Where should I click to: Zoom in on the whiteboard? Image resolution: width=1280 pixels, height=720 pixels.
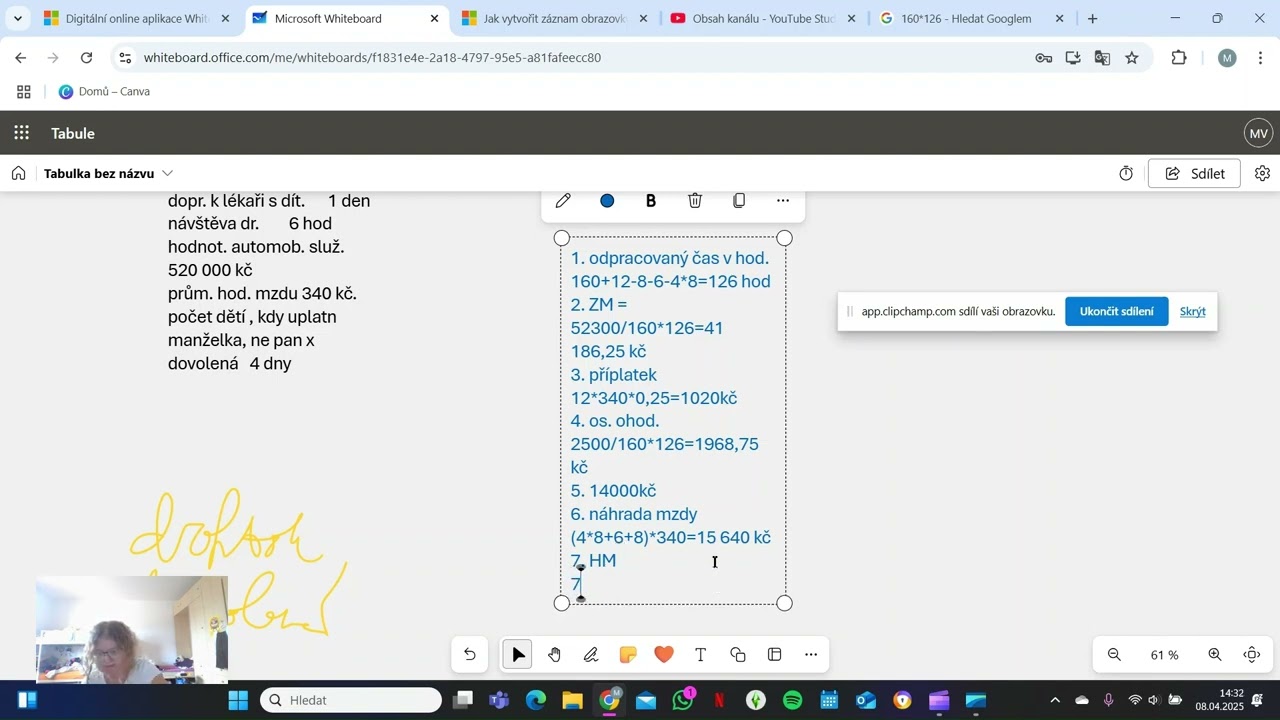(1215, 655)
